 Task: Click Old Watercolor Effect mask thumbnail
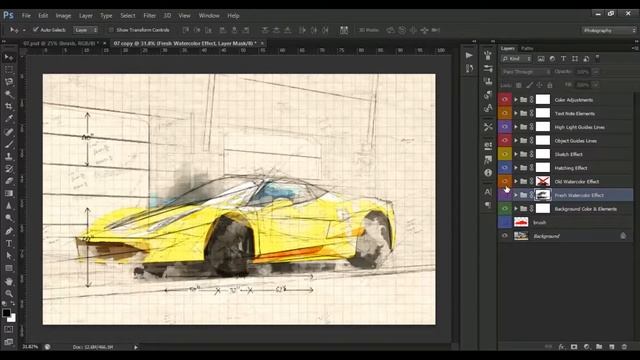[543, 181]
